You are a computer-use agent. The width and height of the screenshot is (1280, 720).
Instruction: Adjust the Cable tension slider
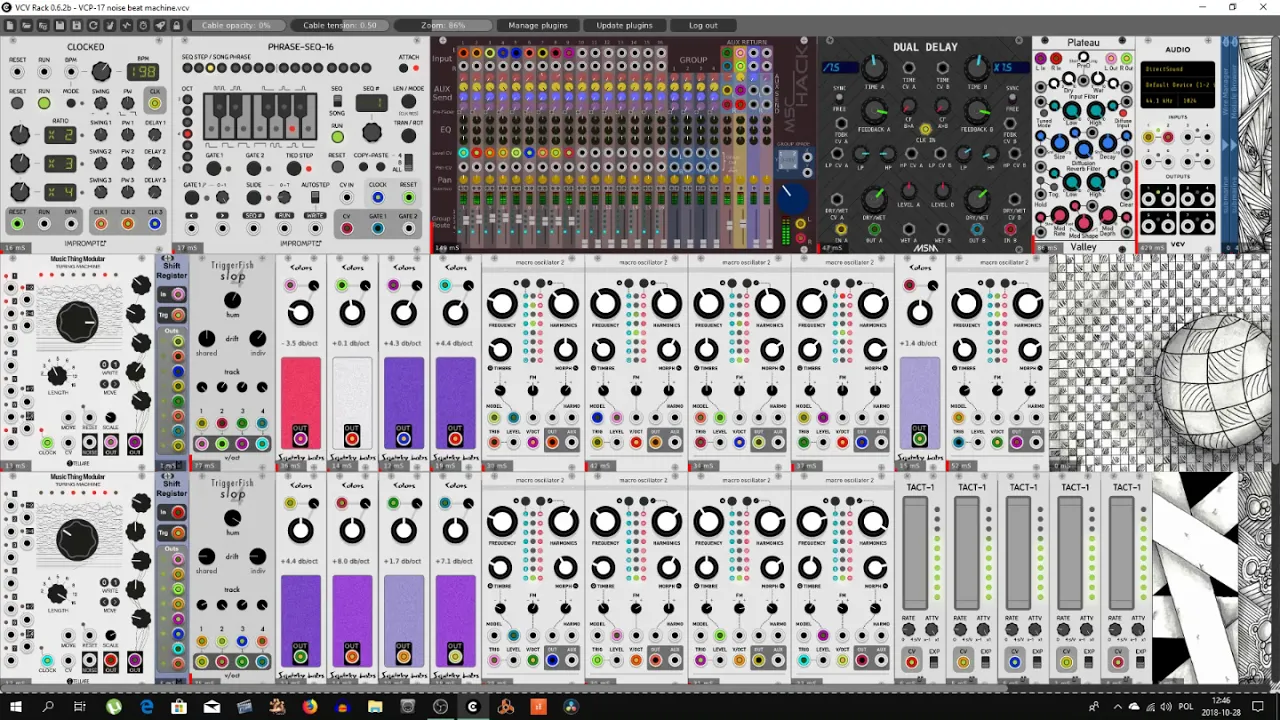[340, 25]
